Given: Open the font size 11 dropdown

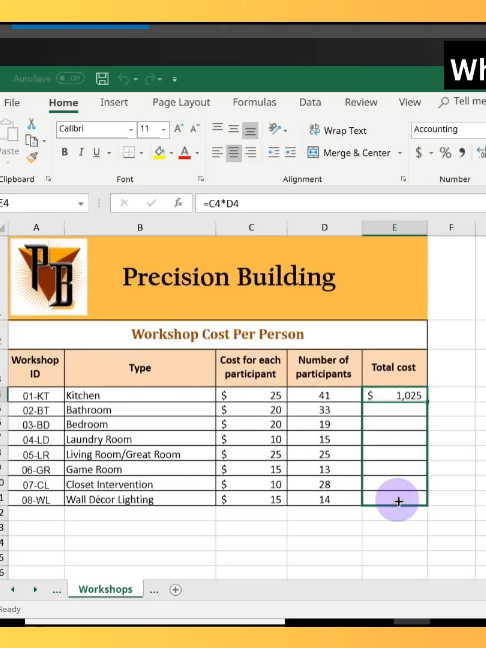Looking at the screenshot, I should point(164,130).
